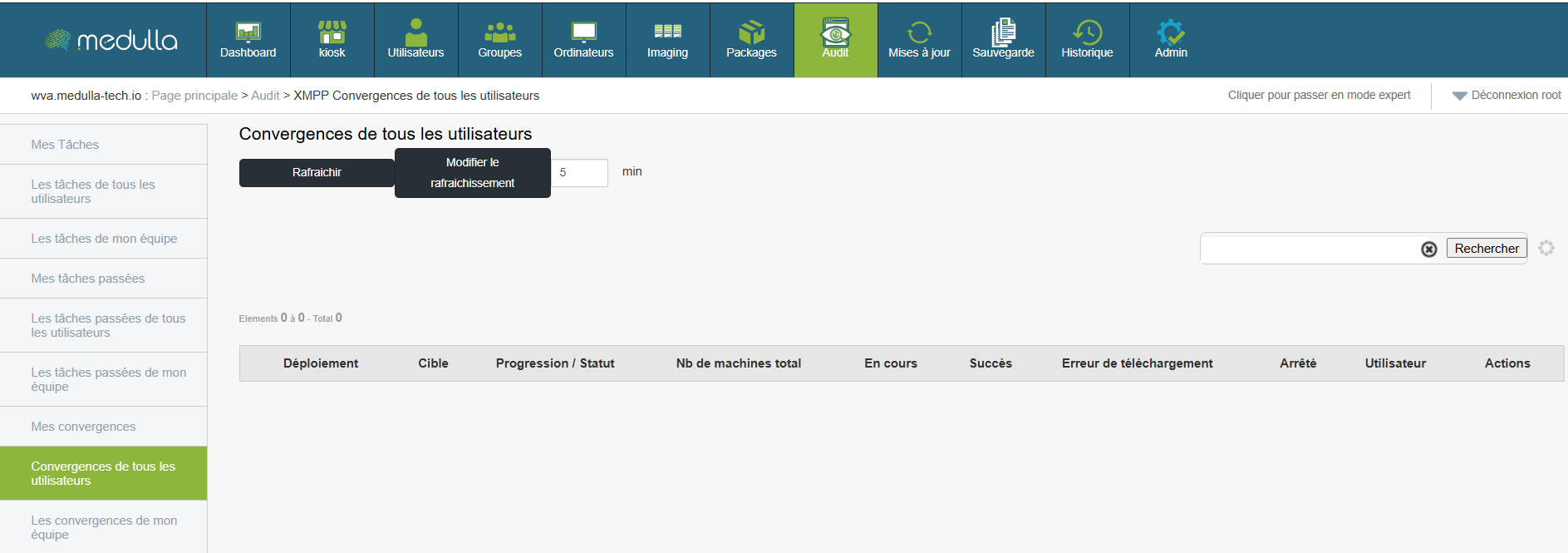Select Mes Tâches in the sidebar
The width and height of the screenshot is (1568, 553).
65,145
